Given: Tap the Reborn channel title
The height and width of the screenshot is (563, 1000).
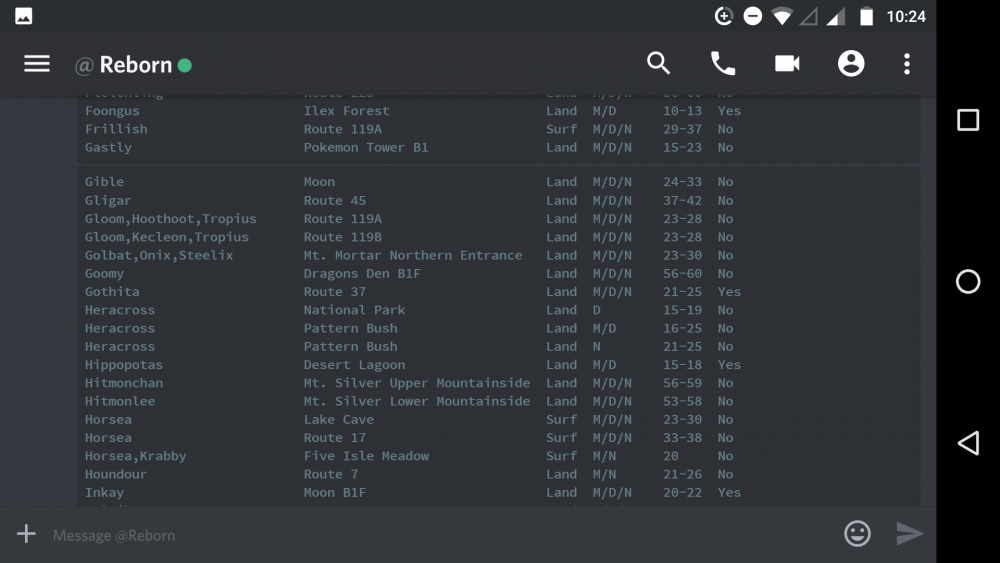Looking at the screenshot, I should coord(135,65).
